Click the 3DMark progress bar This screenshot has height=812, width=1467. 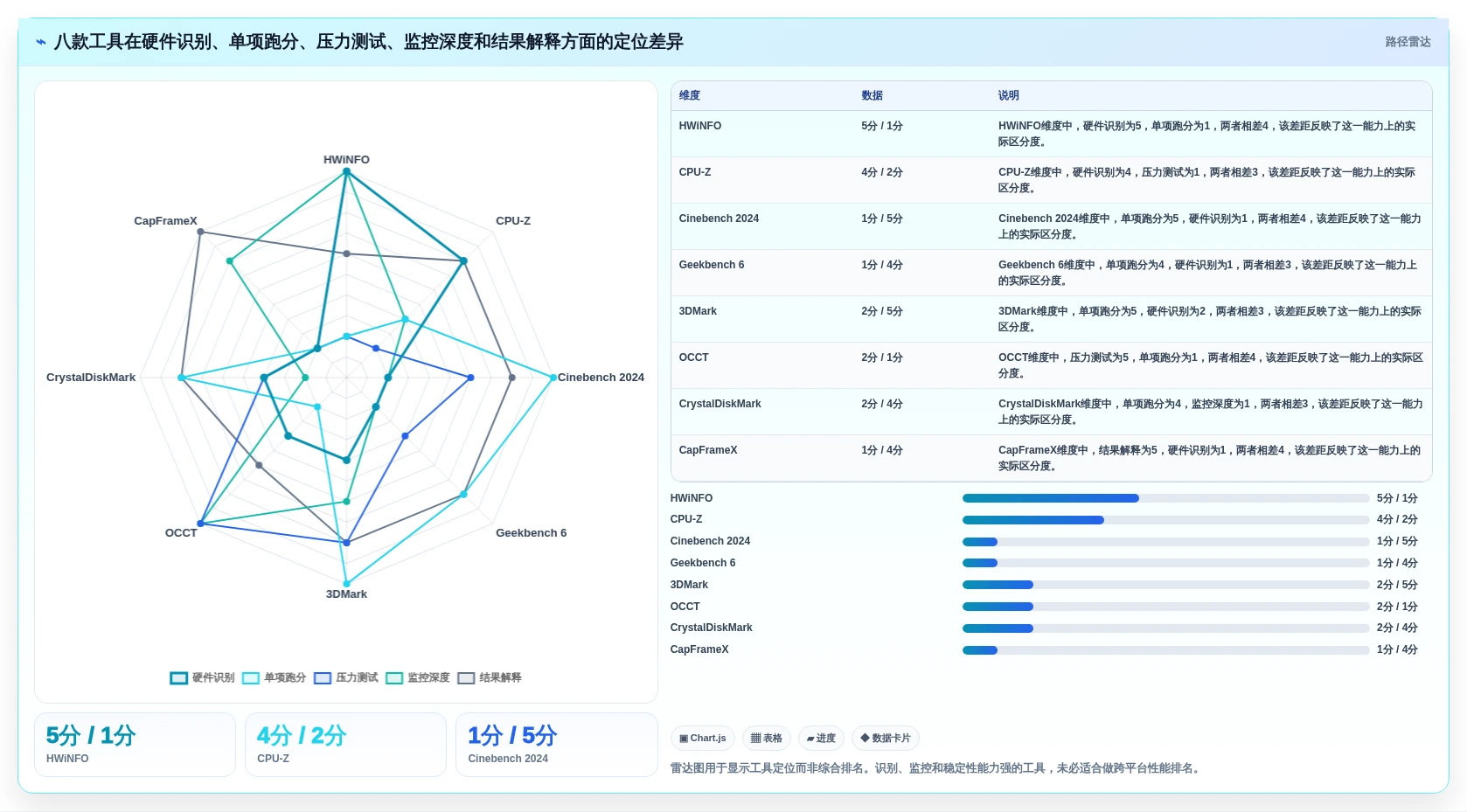click(x=1165, y=585)
